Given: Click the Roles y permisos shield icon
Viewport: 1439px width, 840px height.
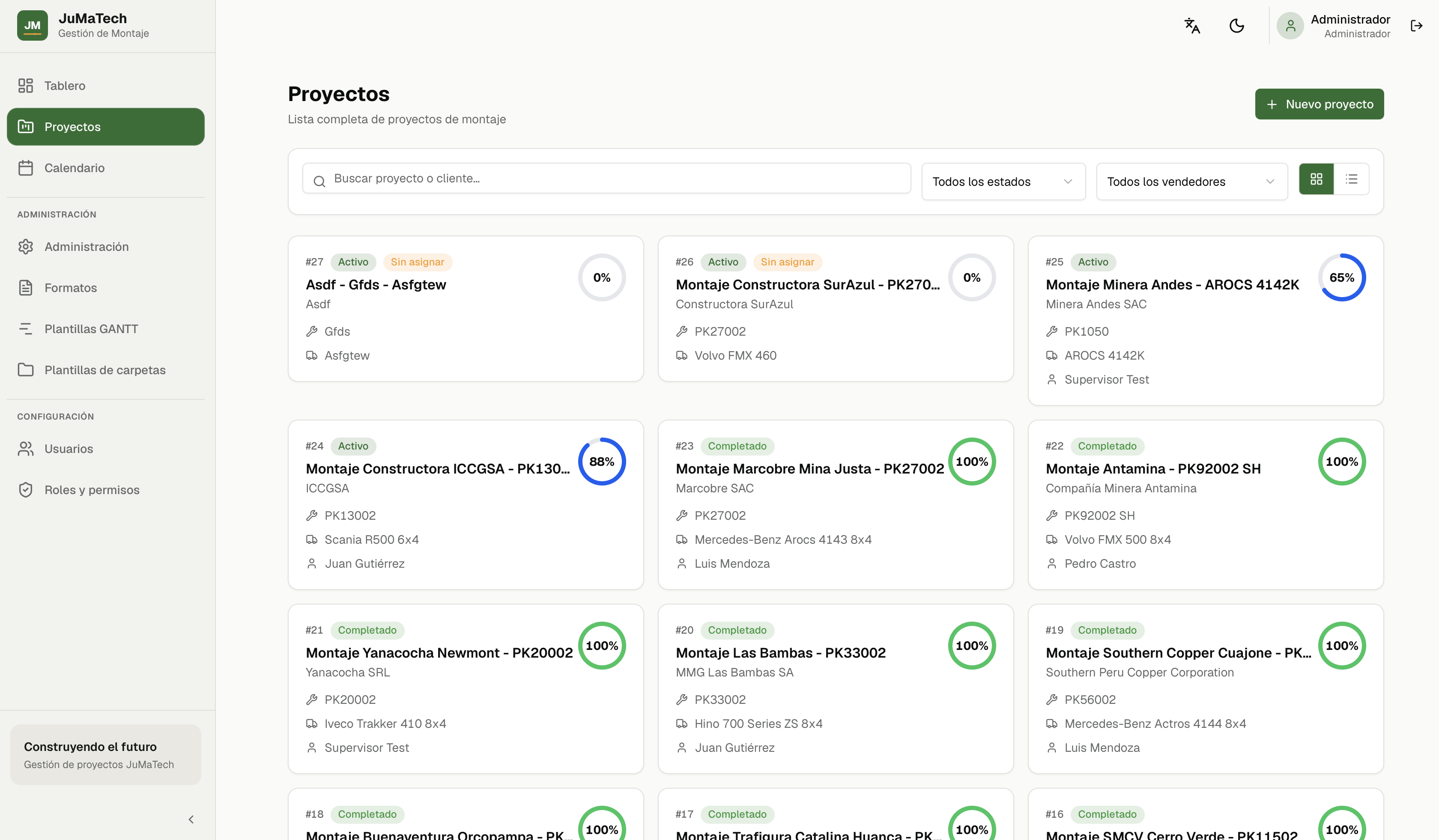Looking at the screenshot, I should tap(26, 490).
